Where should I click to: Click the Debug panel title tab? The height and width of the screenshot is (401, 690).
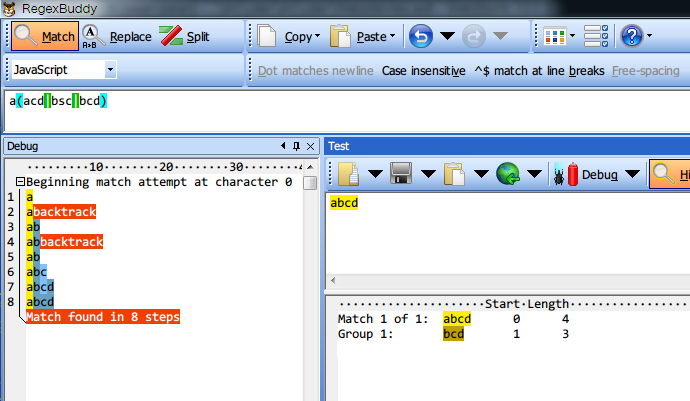(22, 146)
